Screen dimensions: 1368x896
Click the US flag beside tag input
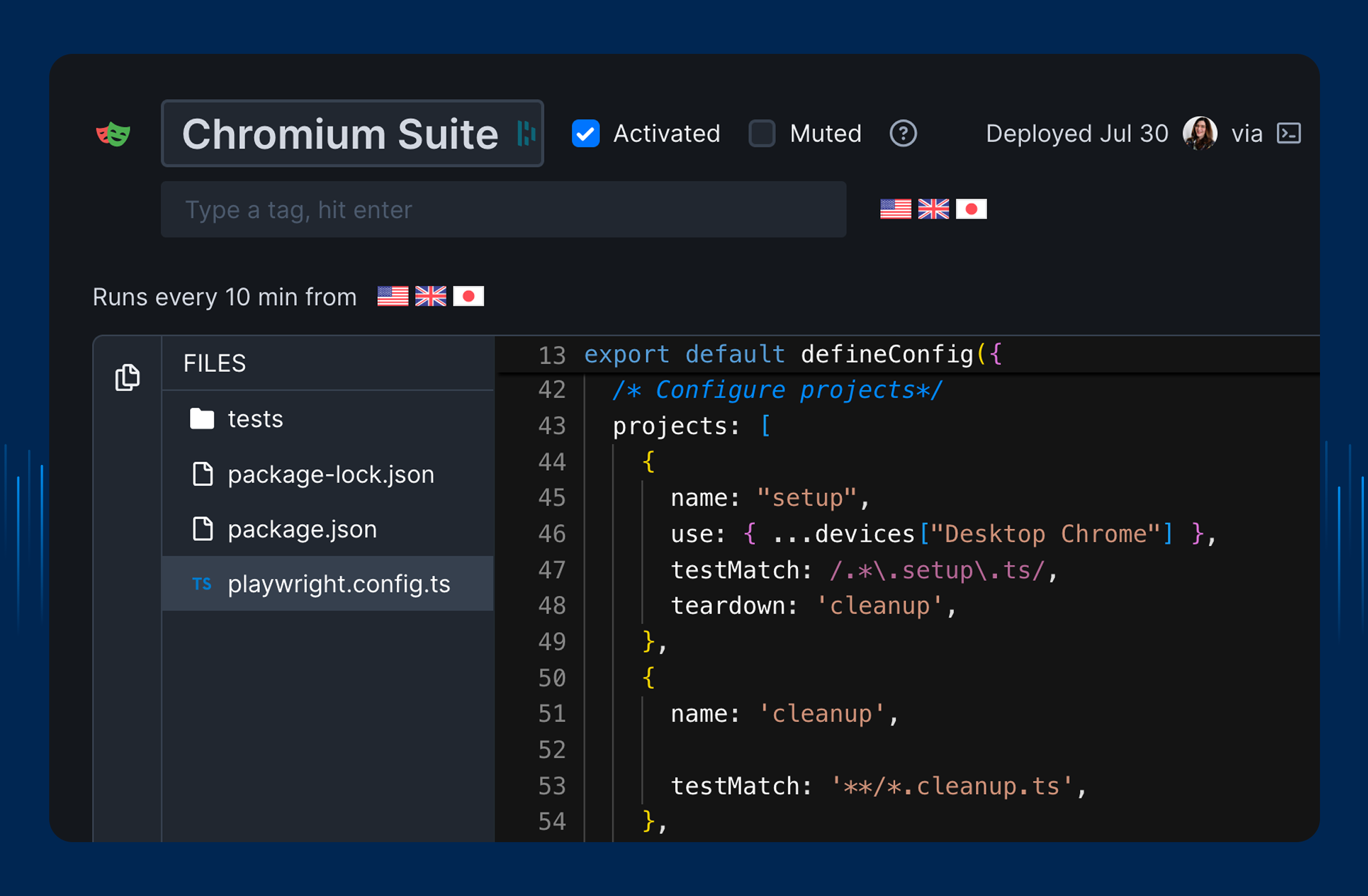tap(895, 209)
